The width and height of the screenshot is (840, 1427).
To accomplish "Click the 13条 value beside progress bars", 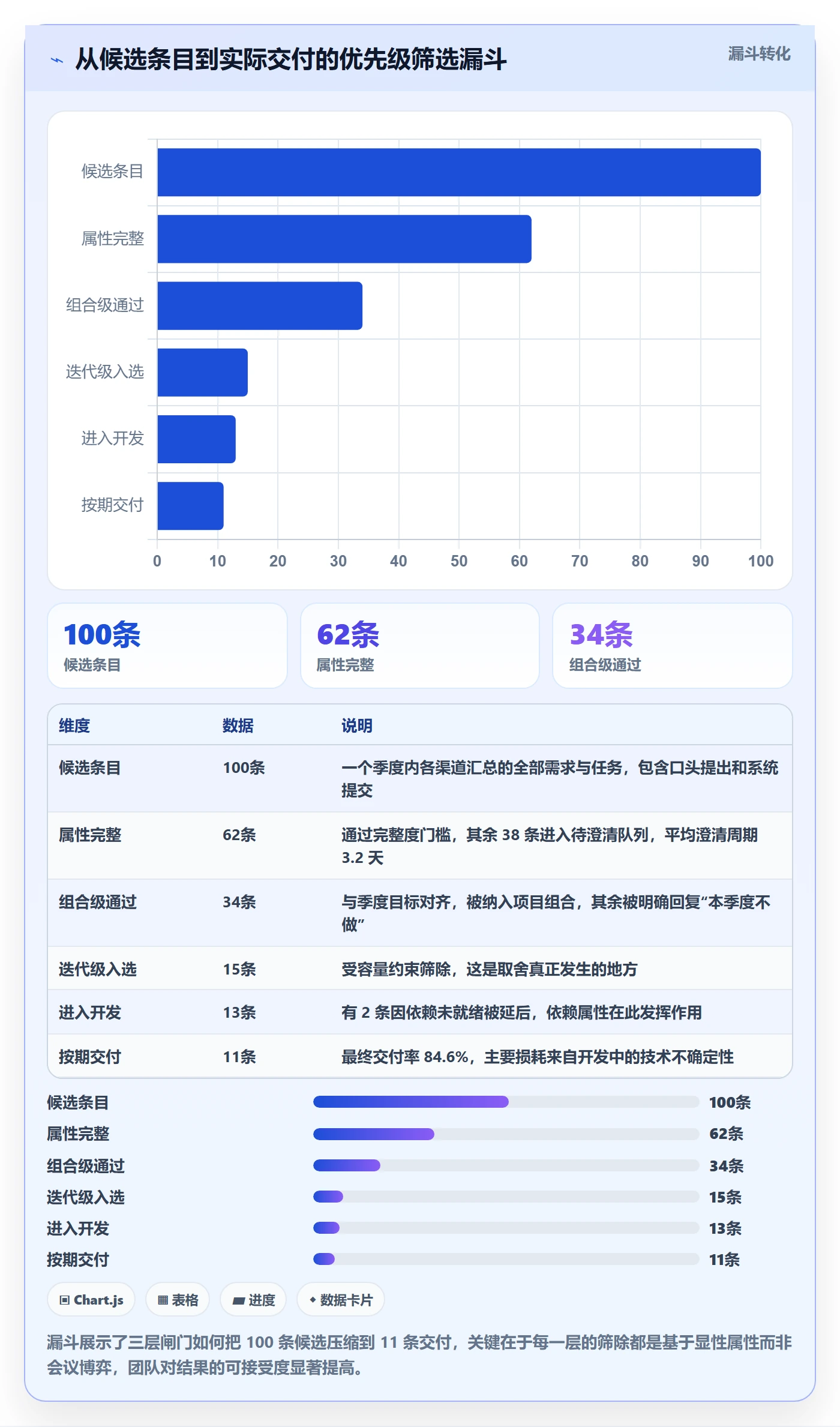I will [x=725, y=1228].
